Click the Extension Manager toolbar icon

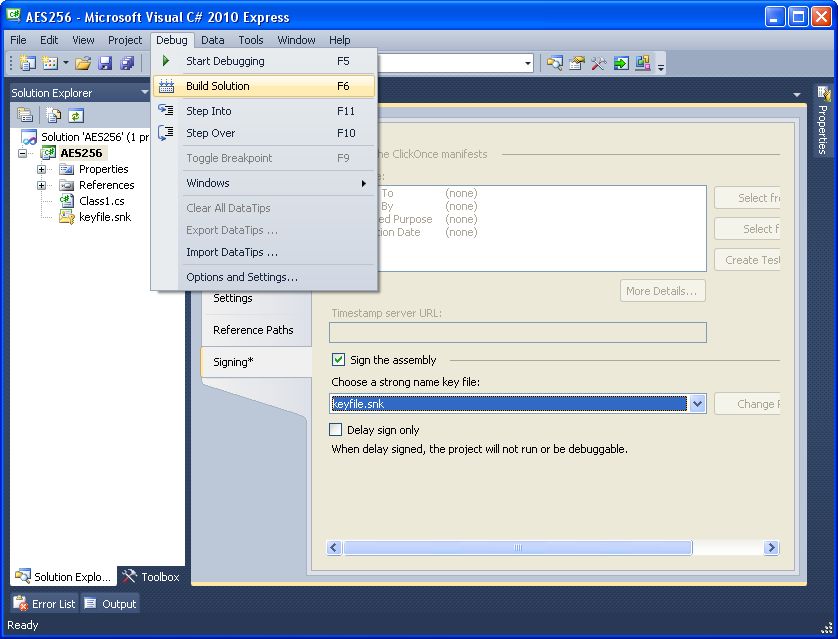tap(643, 63)
